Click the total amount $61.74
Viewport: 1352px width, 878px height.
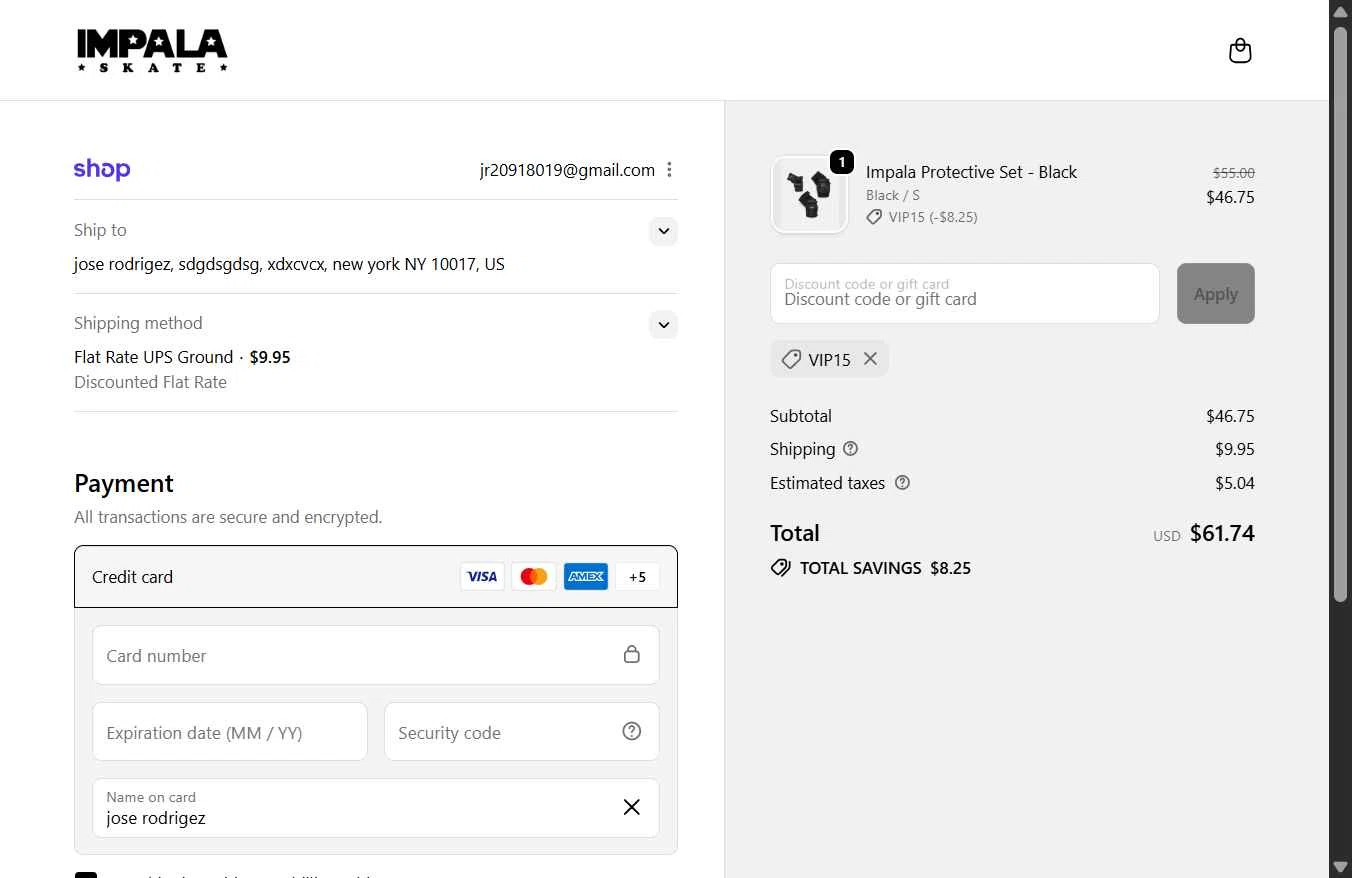(1222, 534)
